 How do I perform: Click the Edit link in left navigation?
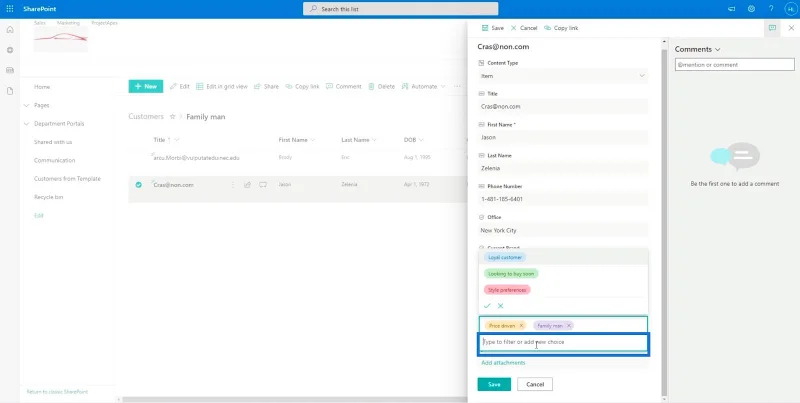[x=39, y=215]
